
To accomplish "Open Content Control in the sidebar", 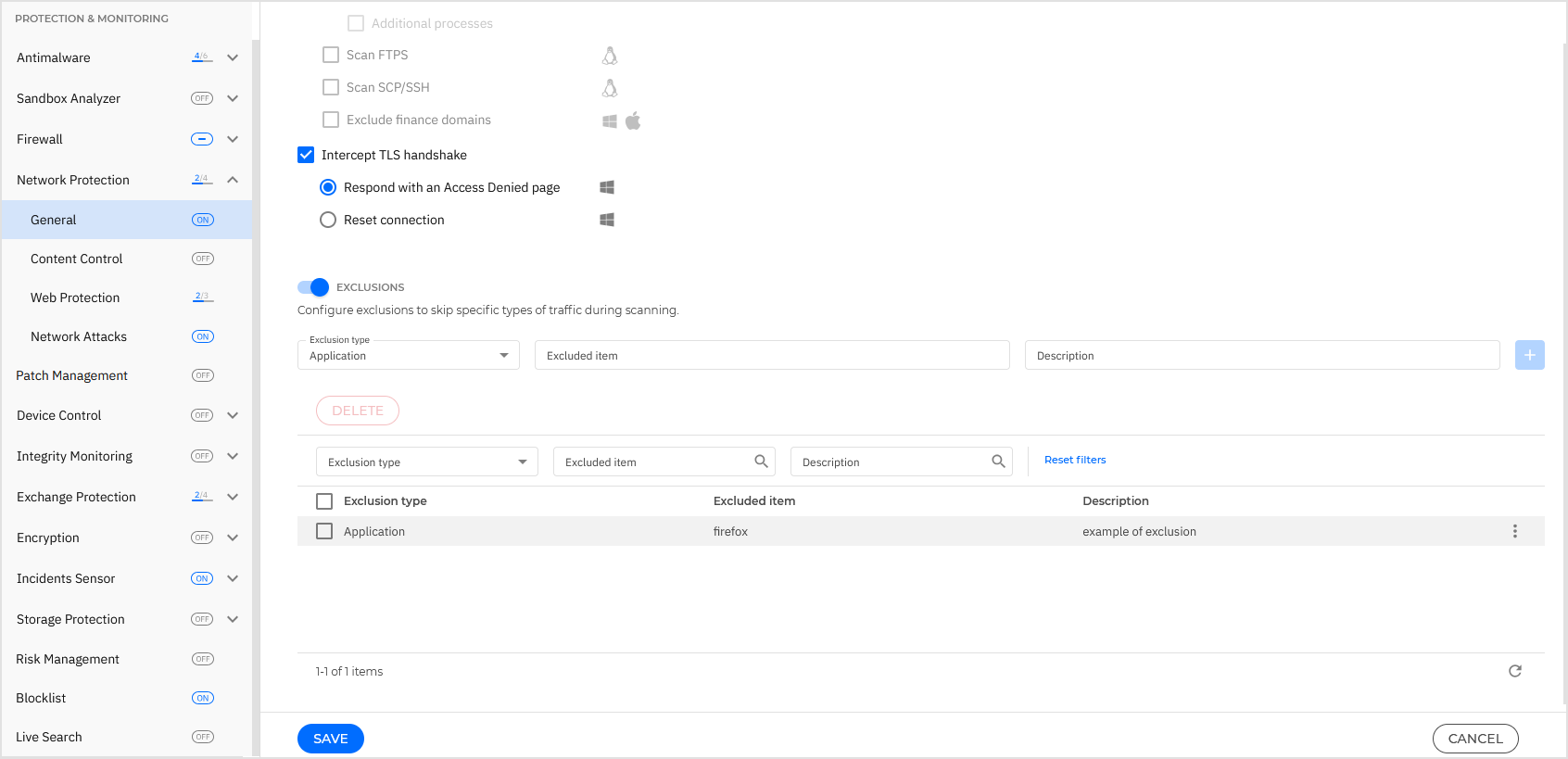I will tap(77, 259).
